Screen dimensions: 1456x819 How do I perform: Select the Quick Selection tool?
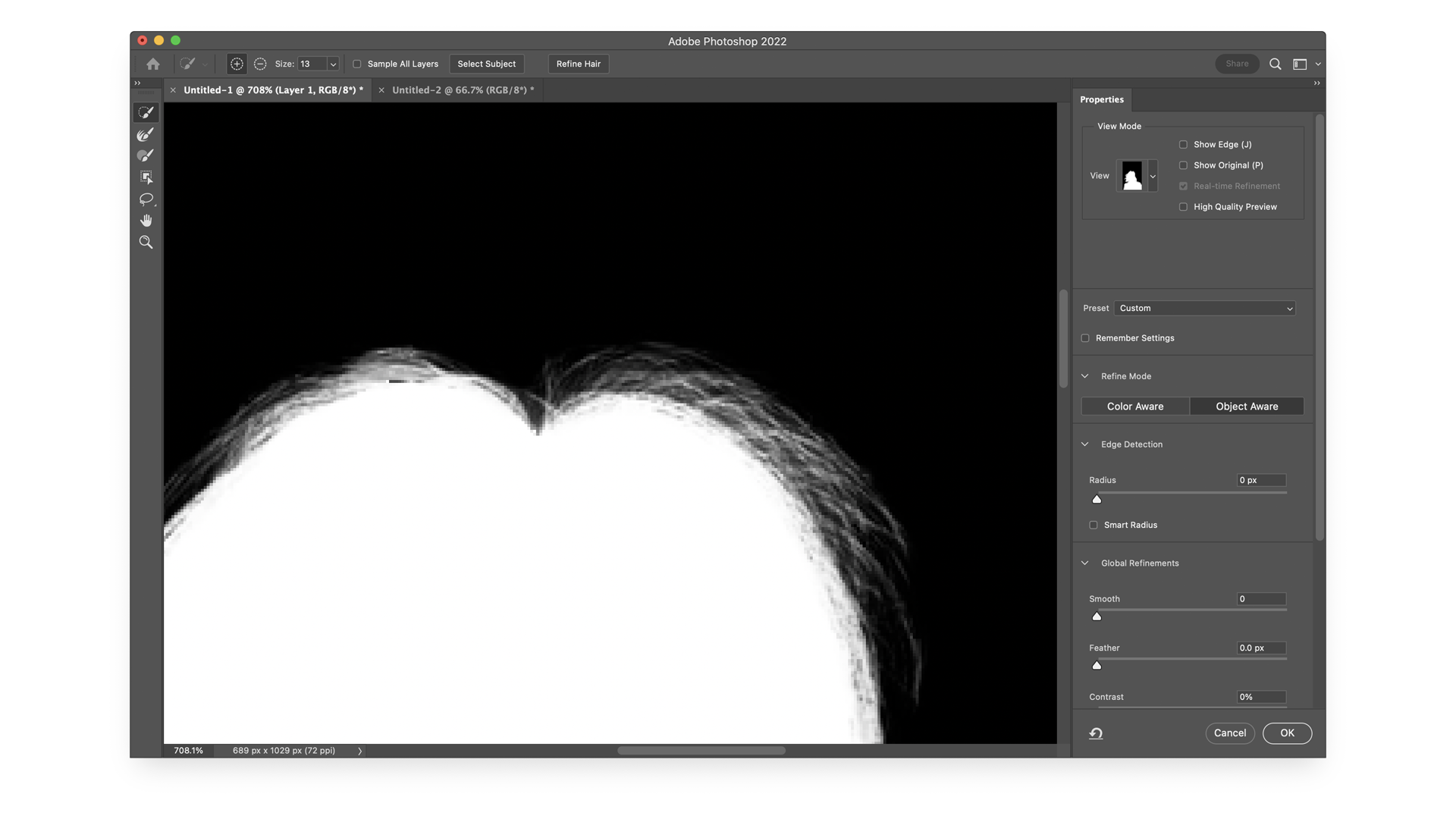tap(146, 112)
